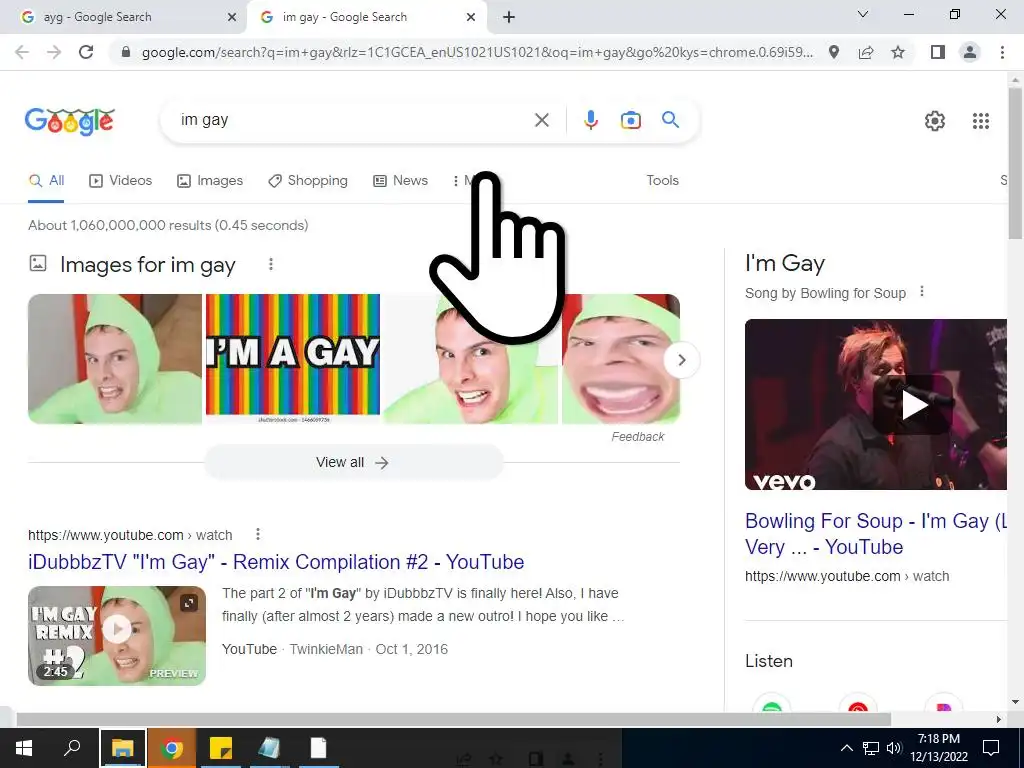
Task: Open the Windows Start menu
Action: [x=24, y=748]
